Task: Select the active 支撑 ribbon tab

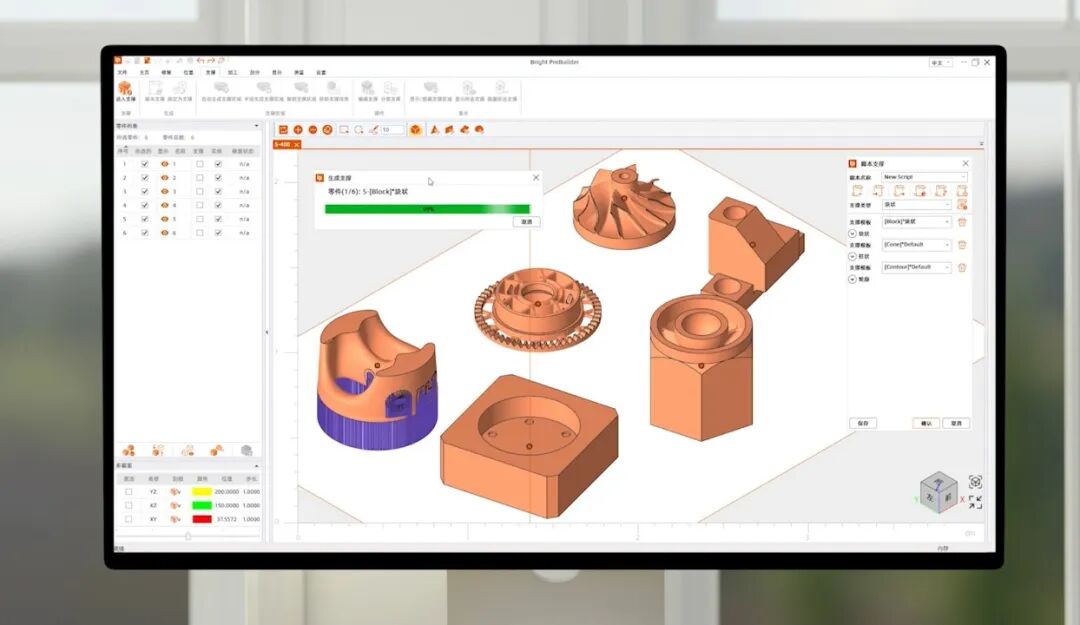Action: point(211,72)
